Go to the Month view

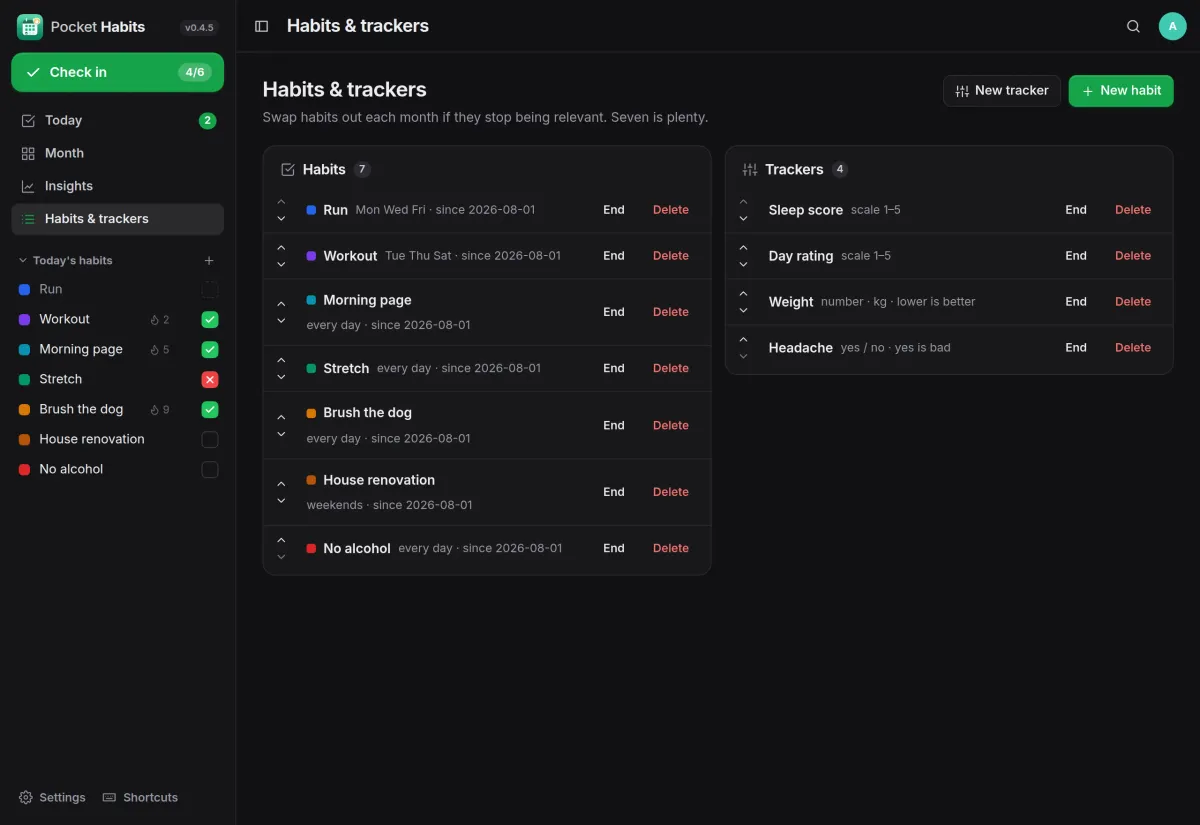[x=118, y=153]
